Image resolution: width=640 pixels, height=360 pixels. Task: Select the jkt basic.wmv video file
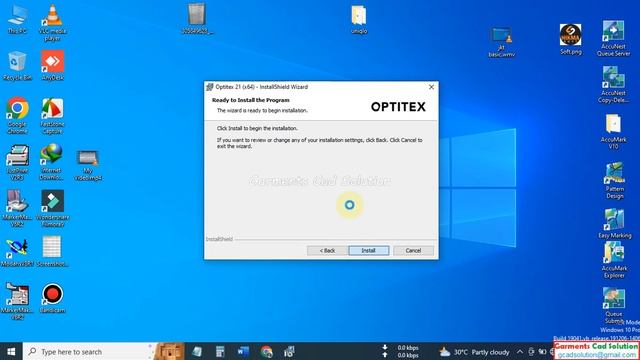click(x=501, y=42)
